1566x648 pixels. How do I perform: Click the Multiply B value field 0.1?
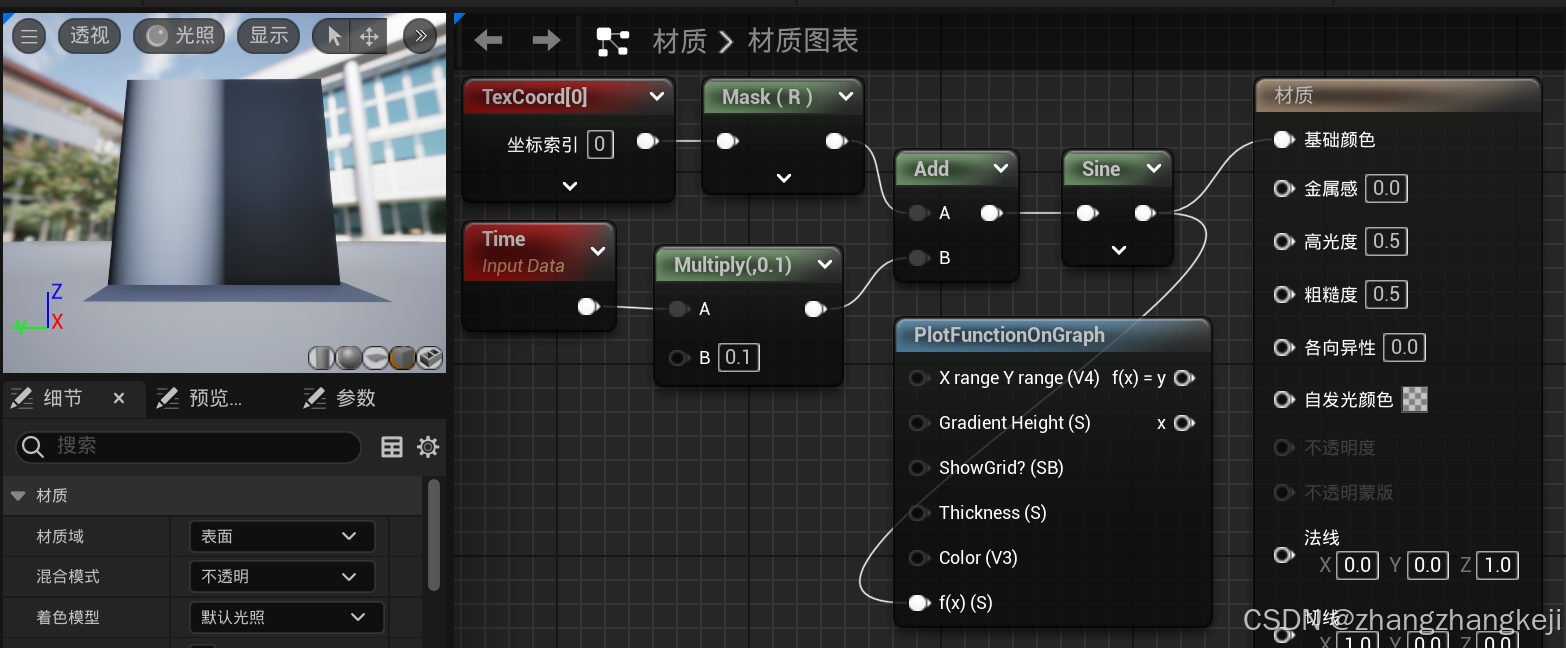739,357
